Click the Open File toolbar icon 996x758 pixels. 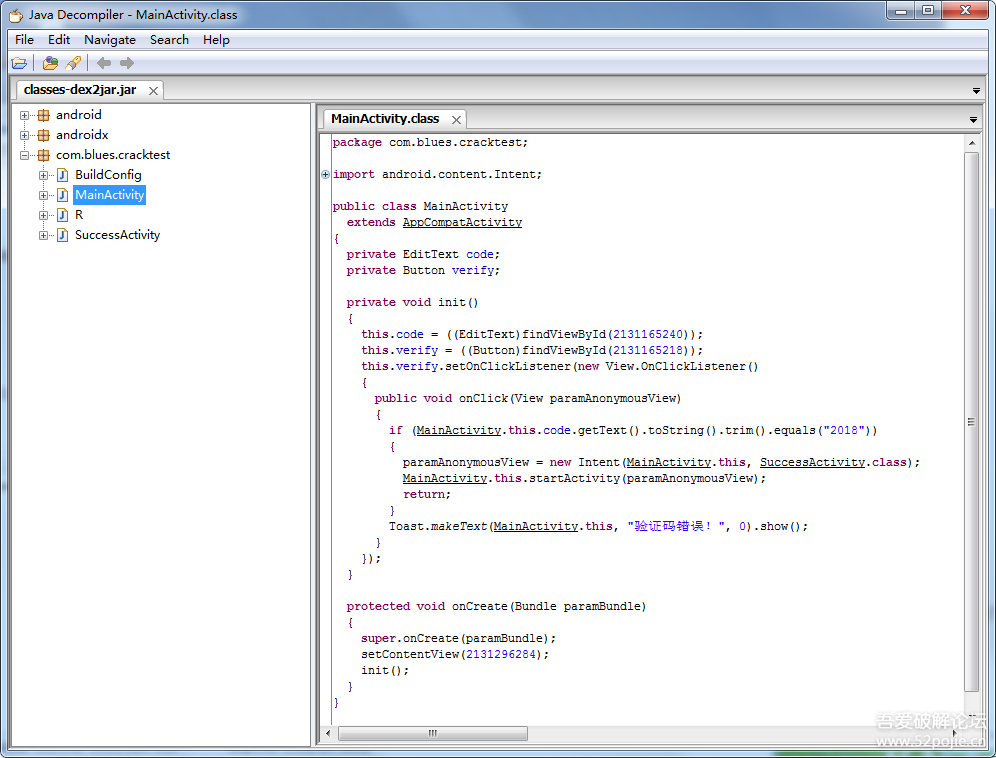click(x=19, y=63)
